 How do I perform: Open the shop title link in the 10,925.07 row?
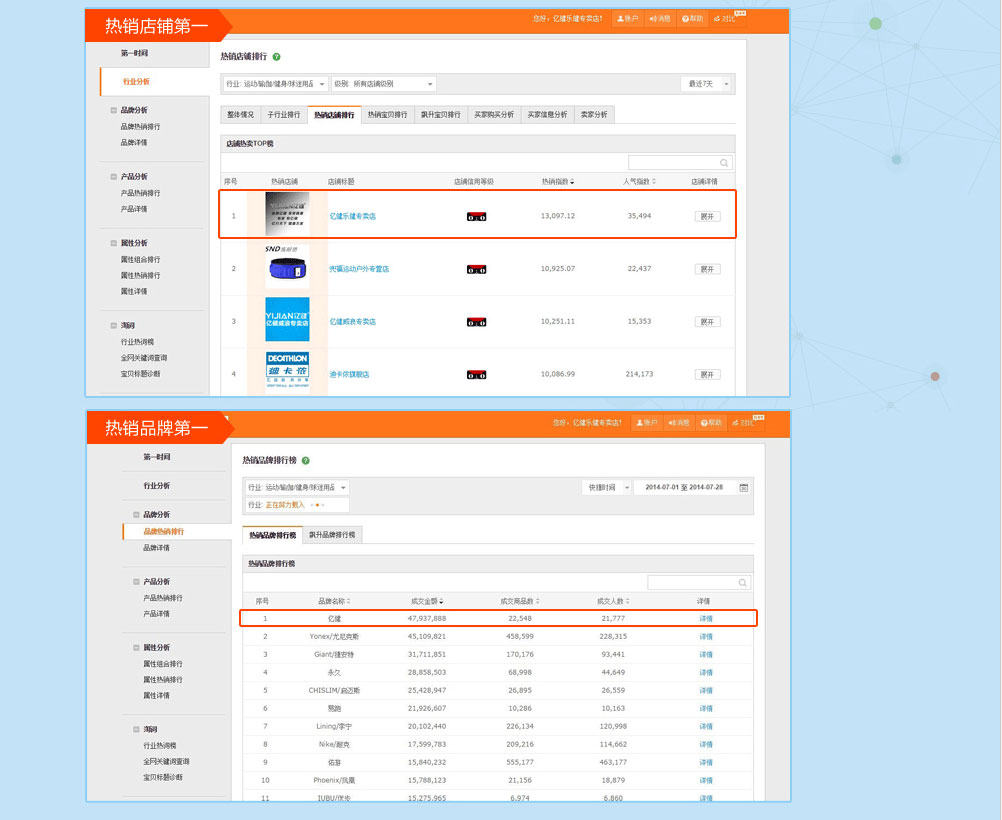(x=359, y=269)
